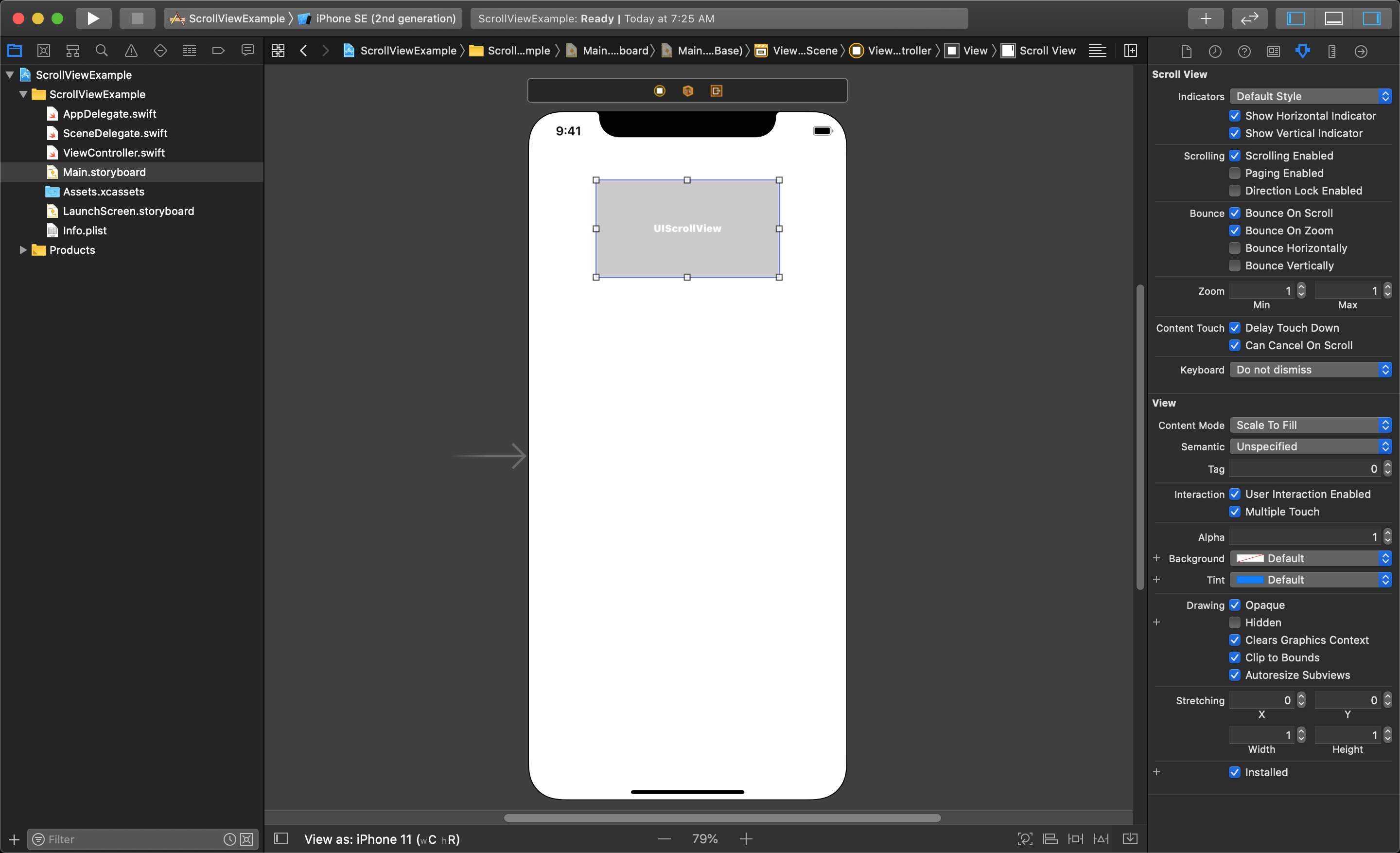Open related items grid menu
The height and width of the screenshot is (853, 1400).
click(x=278, y=51)
